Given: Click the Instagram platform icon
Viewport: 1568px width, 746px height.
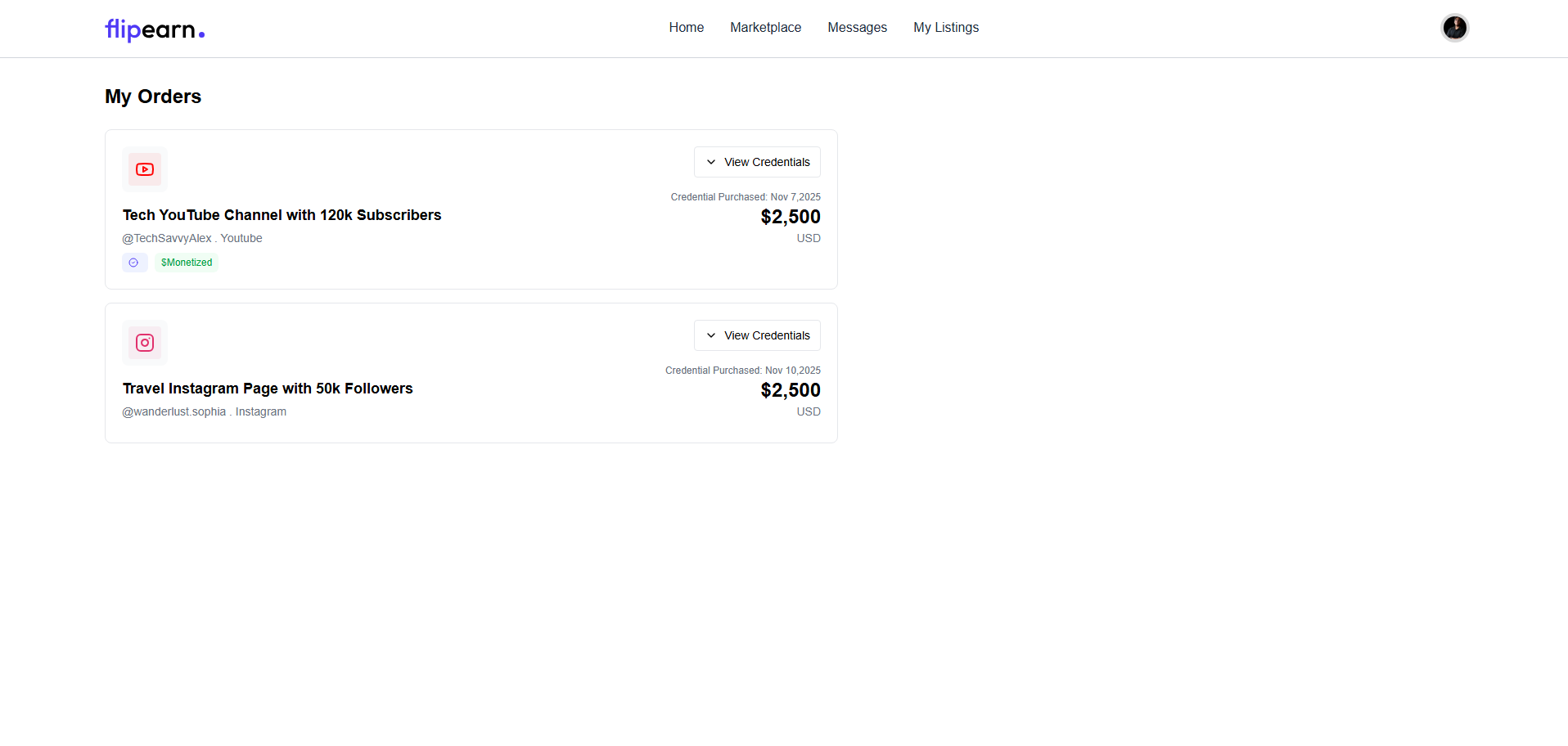Looking at the screenshot, I should [x=145, y=343].
